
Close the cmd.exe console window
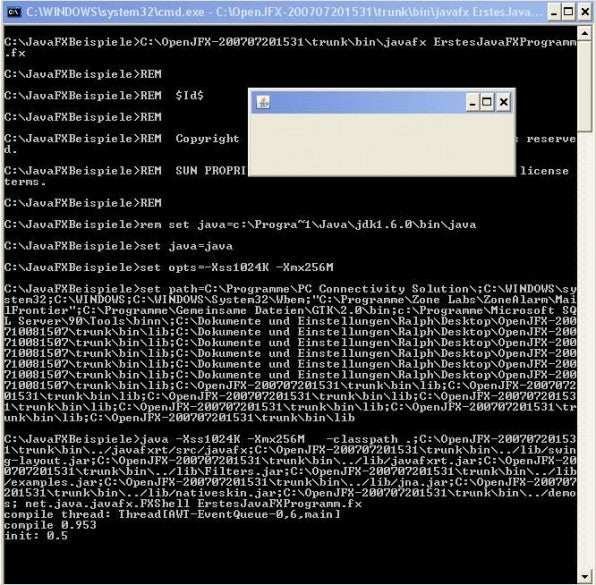tap(585, 12)
